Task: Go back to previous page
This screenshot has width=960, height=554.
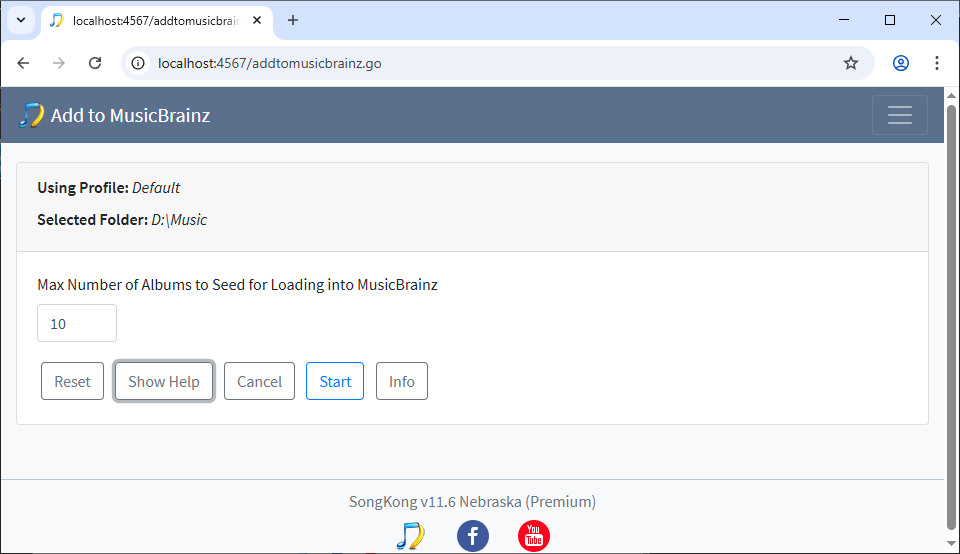Action: point(23,63)
